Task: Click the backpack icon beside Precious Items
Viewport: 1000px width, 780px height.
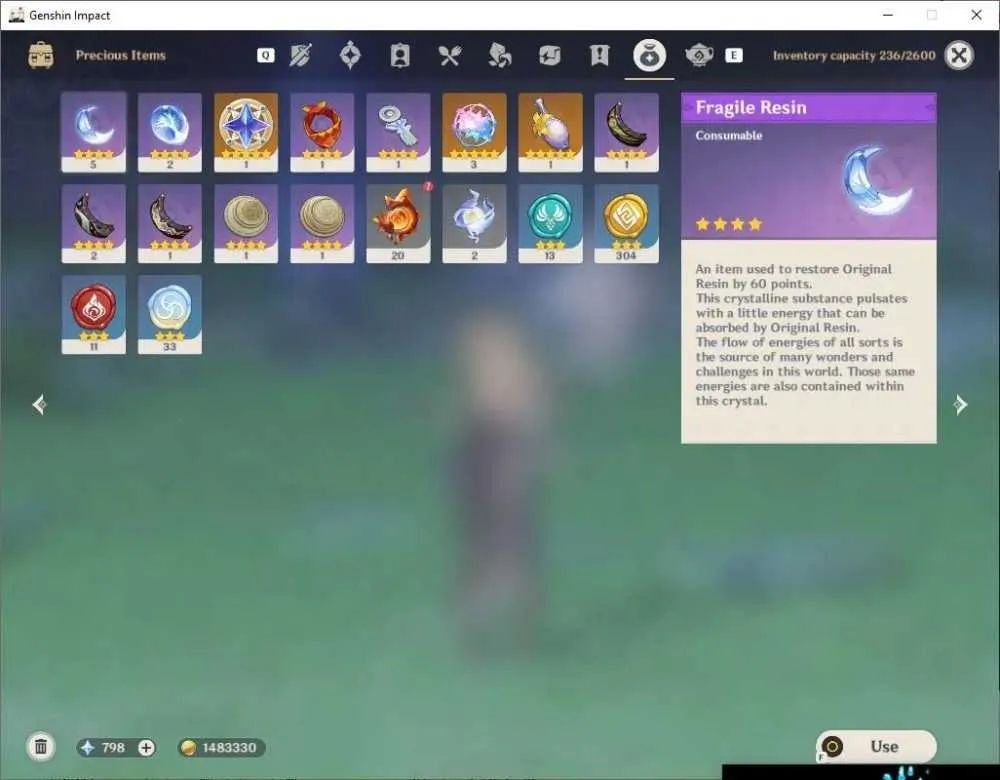Action: [41, 55]
